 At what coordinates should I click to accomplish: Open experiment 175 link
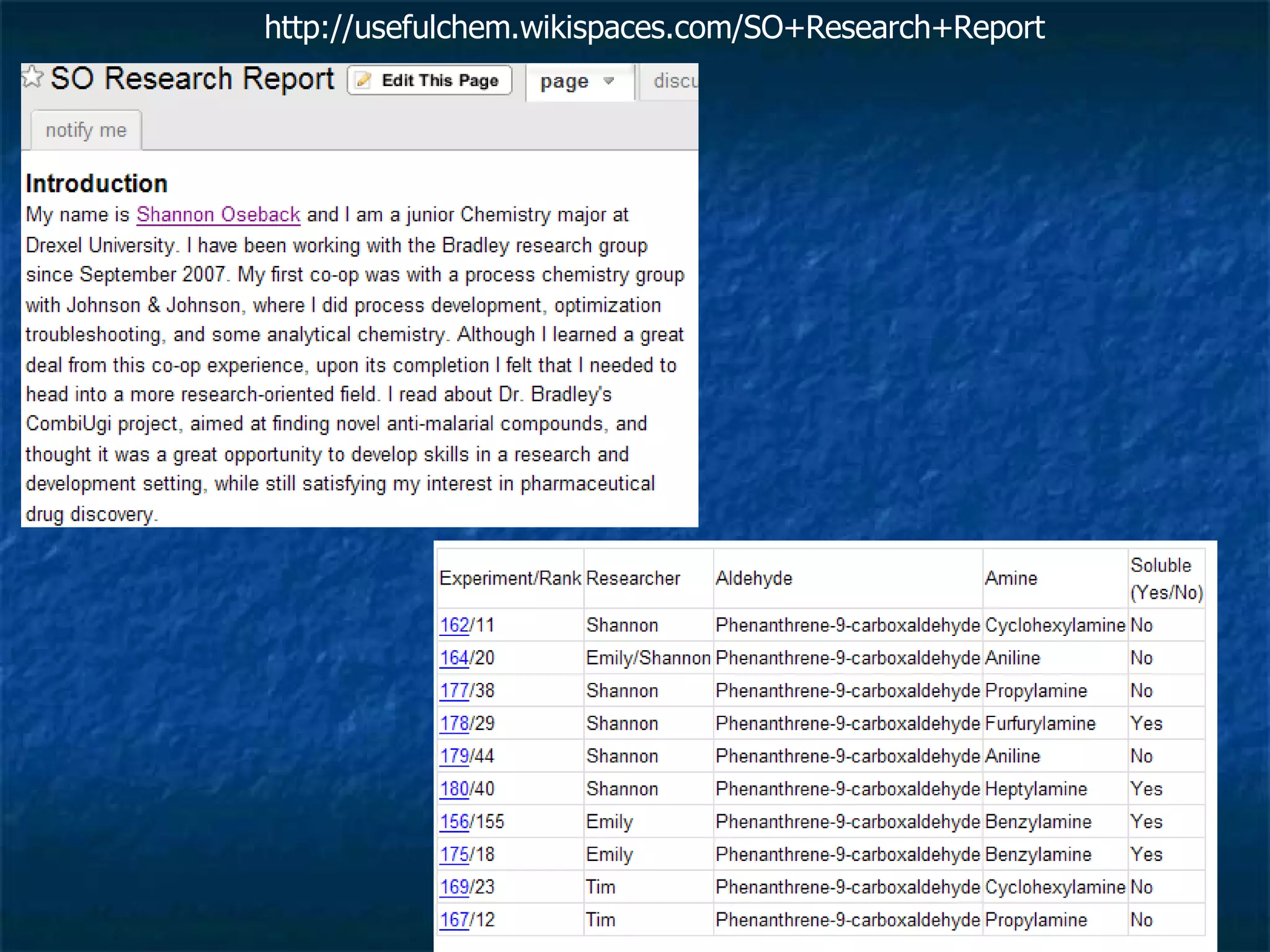pos(455,855)
